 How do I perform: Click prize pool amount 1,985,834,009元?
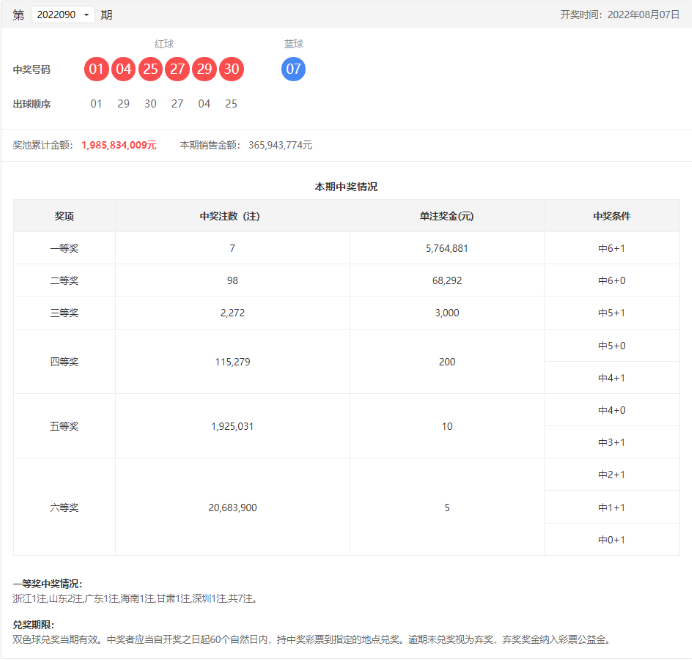pos(119,145)
